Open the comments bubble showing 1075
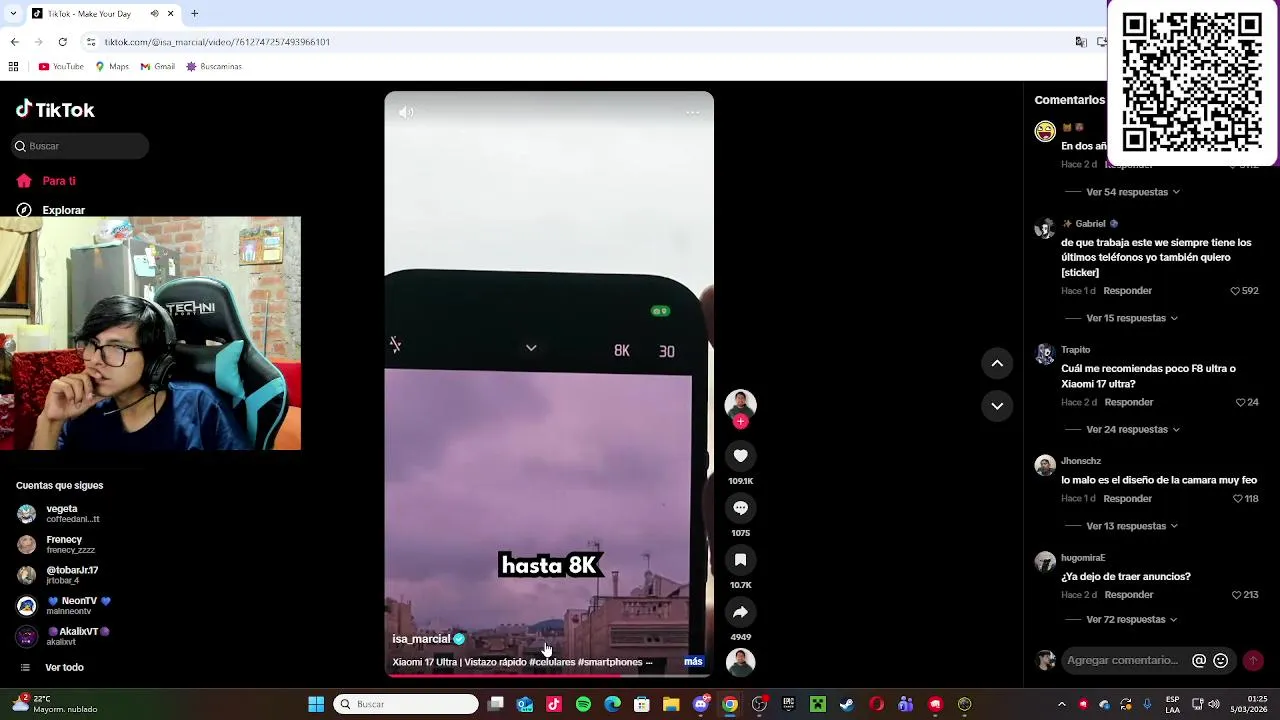Image resolution: width=1280 pixels, height=720 pixels. [x=740, y=508]
